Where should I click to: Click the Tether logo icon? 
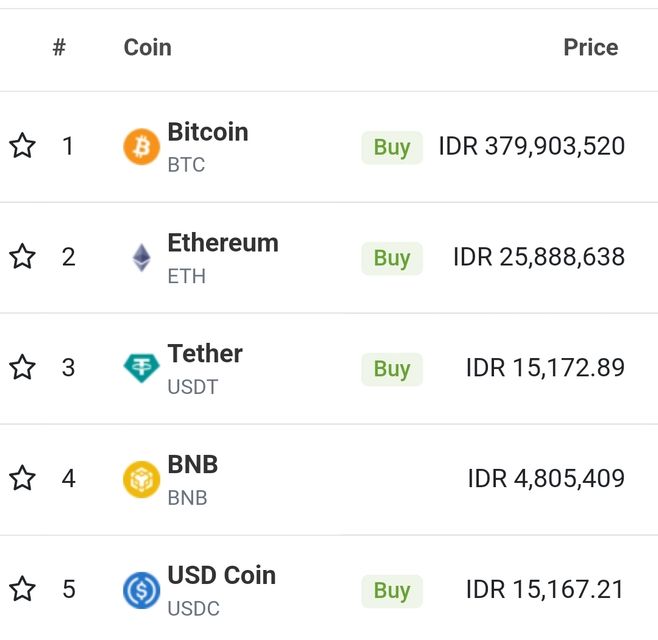point(141,368)
